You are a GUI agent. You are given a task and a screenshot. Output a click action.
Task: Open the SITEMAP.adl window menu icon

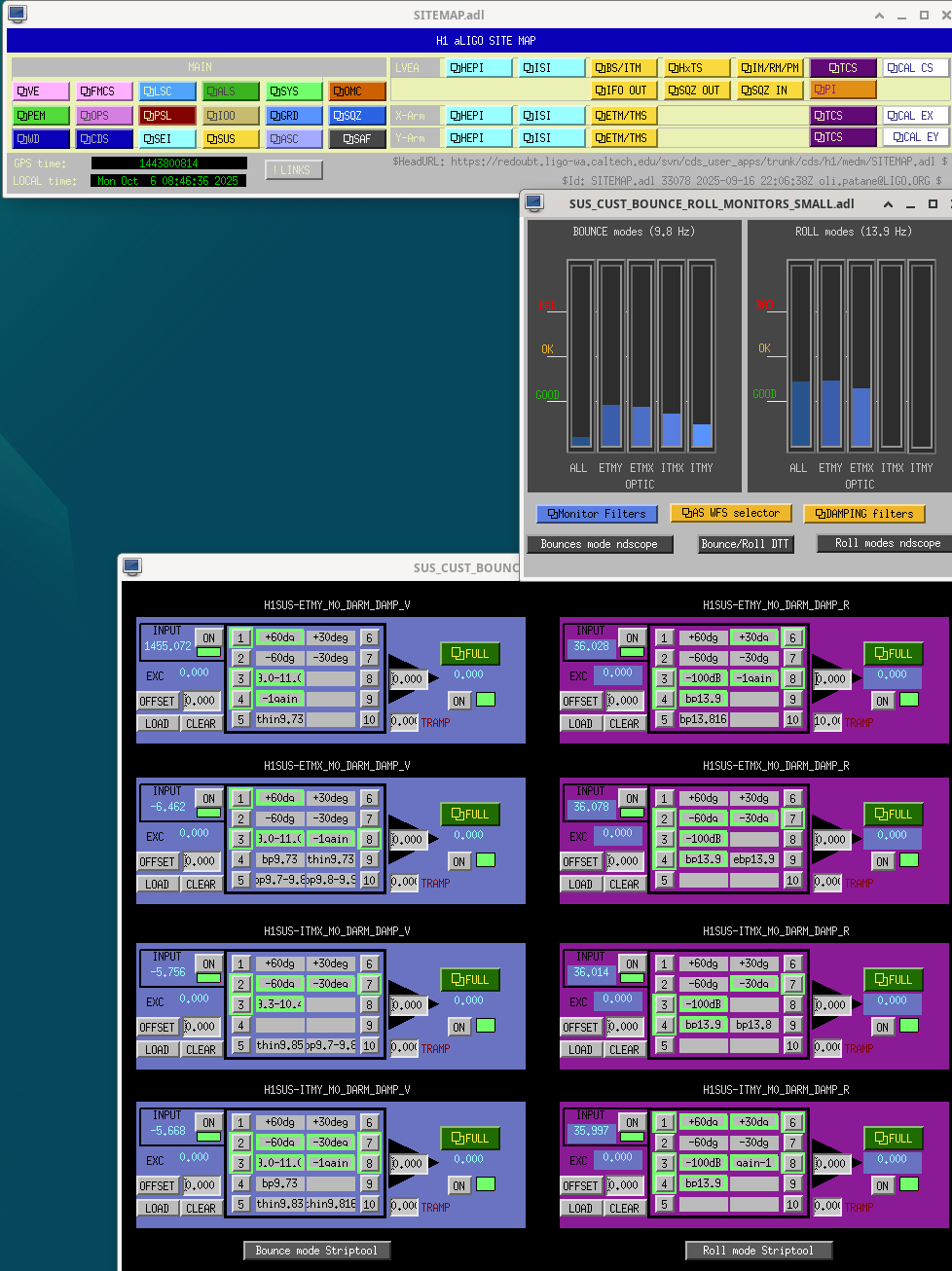(18, 15)
